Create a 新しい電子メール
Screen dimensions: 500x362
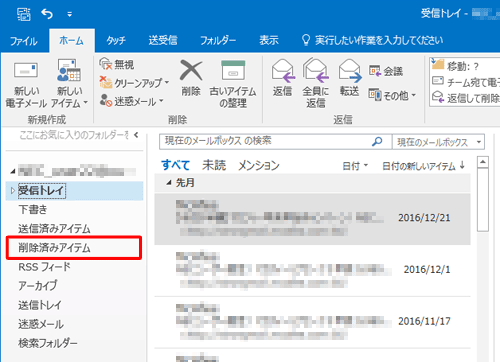[26, 85]
